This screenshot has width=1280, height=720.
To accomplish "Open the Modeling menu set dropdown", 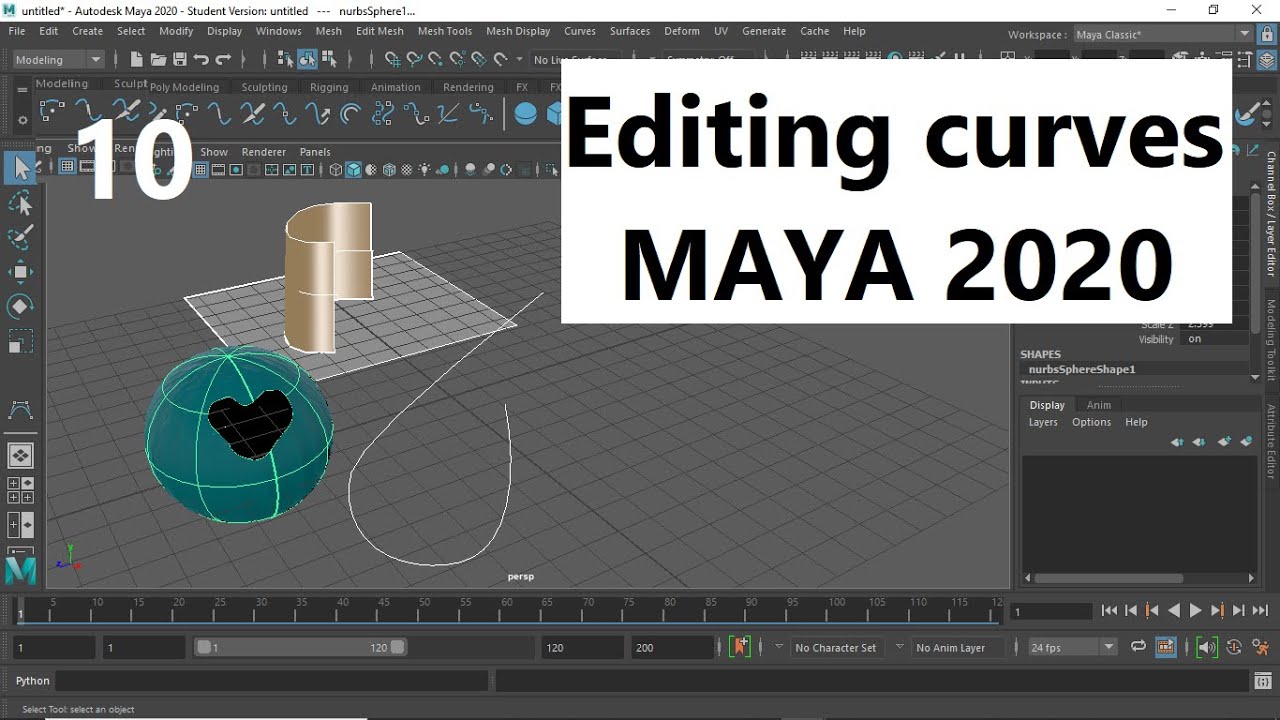I will pyautogui.click(x=58, y=60).
